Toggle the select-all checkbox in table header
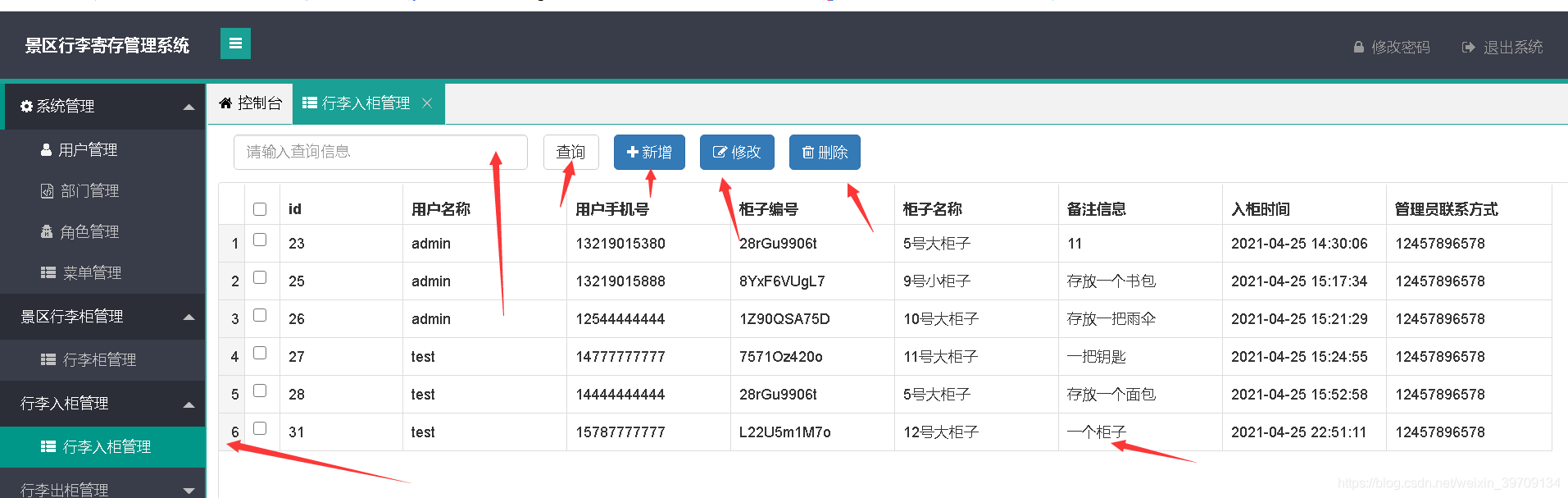Viewport: 1568px width, 498px height. pos(260,209)
